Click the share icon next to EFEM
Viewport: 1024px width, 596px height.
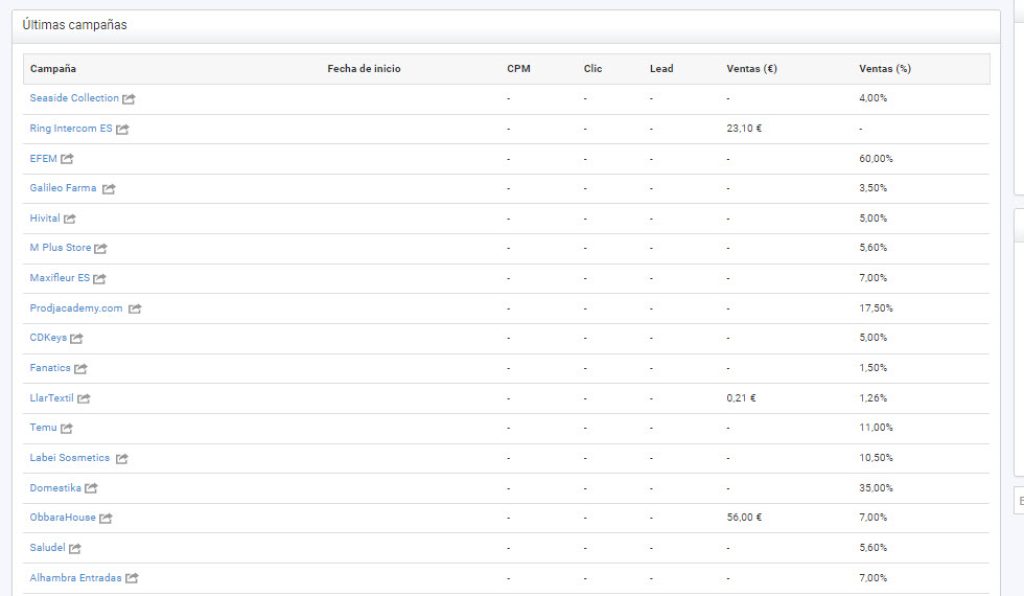(x=67, y=159)
